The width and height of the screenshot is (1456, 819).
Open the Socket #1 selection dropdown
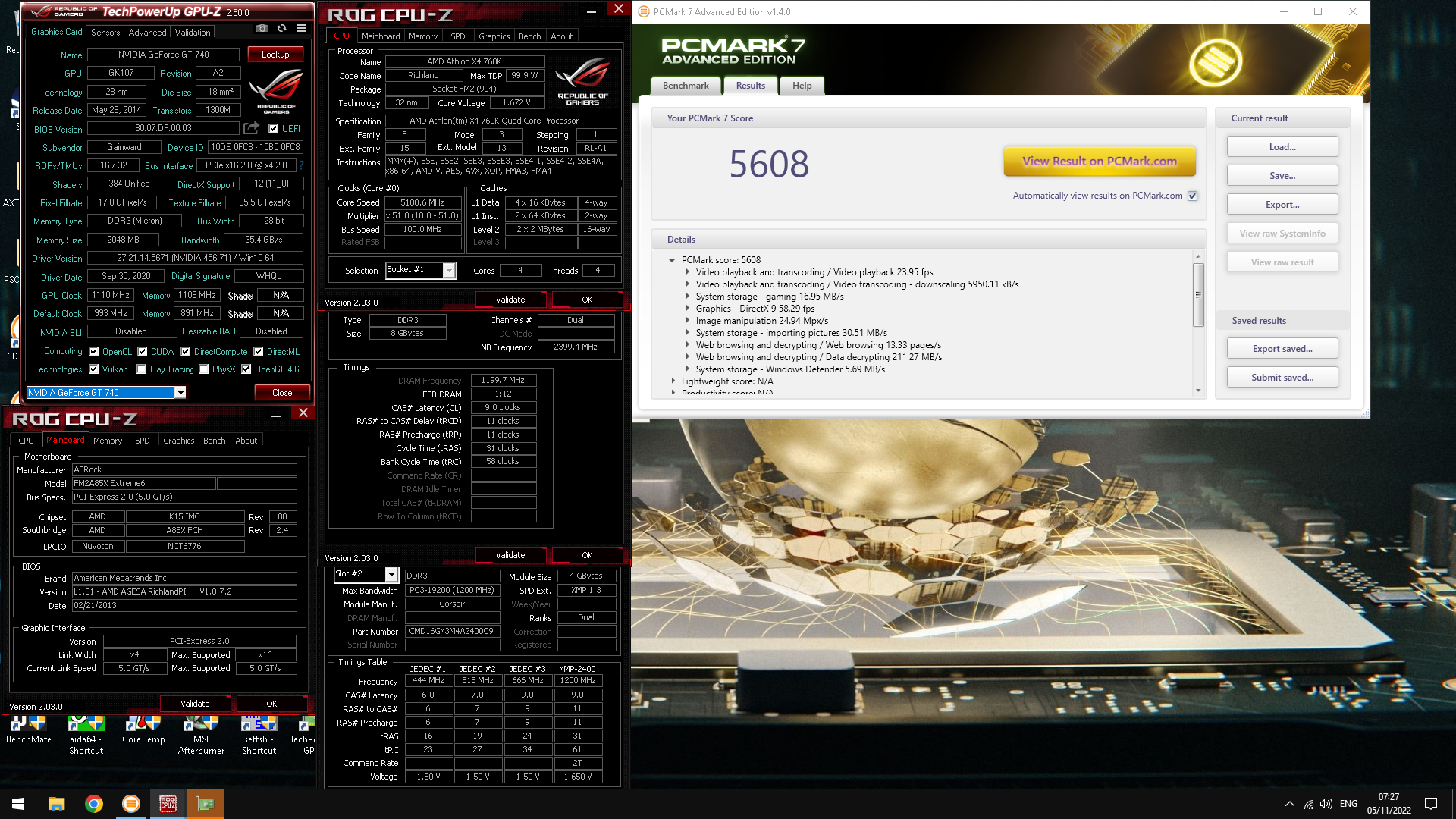(449, 271)
